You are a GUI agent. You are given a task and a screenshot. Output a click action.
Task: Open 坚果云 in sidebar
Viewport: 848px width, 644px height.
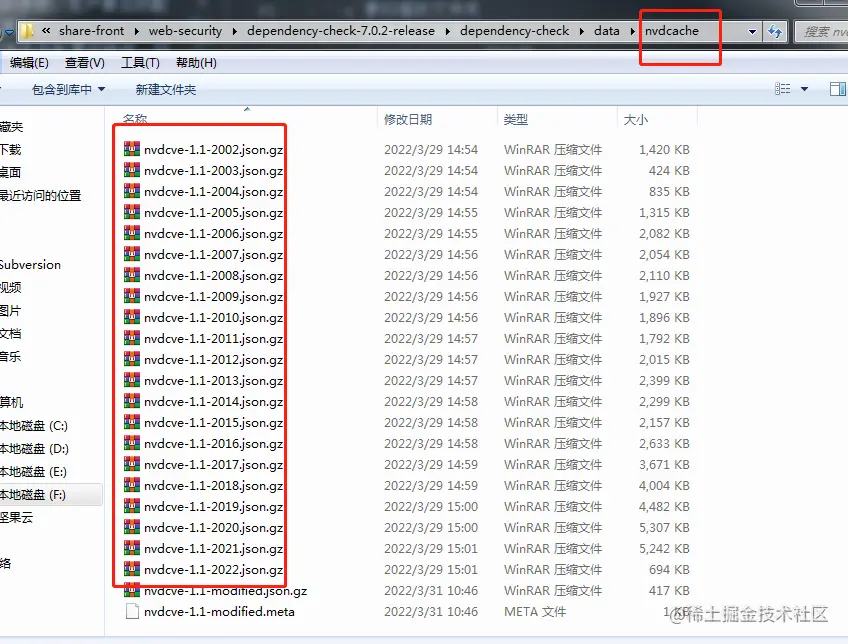(x=16, y=517)
